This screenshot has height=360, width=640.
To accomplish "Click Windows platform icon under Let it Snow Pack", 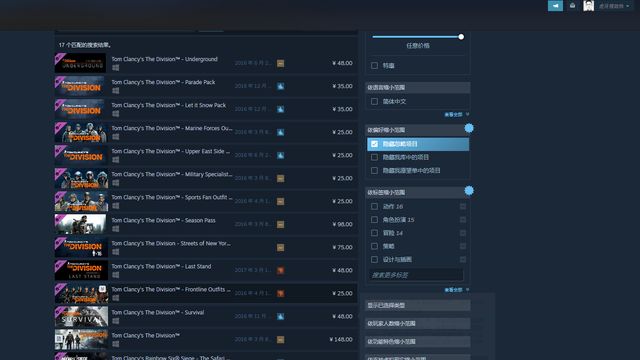I will point(116,114).
